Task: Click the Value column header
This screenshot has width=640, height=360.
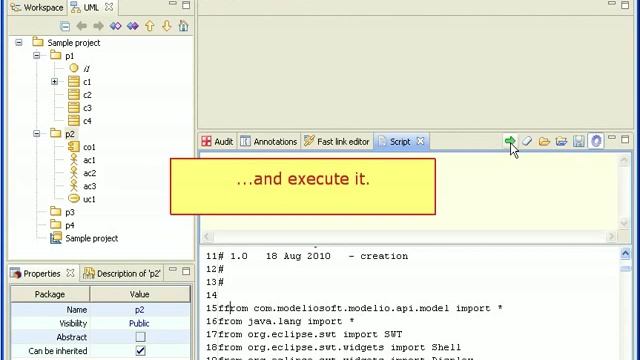Action: [140, 294]
